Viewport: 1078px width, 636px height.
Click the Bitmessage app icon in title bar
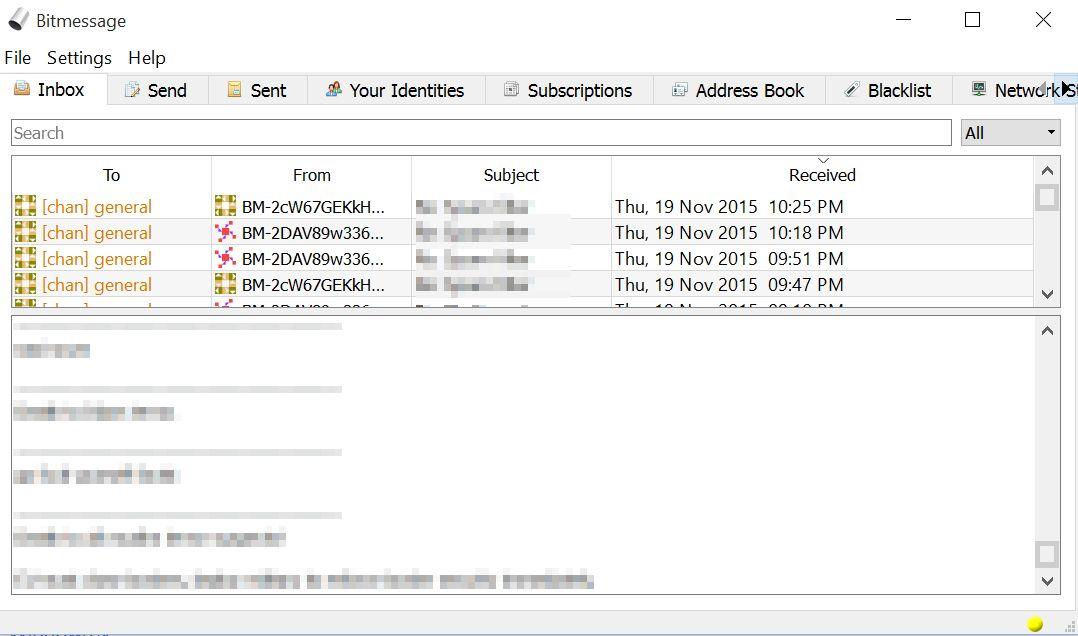[x=19, y=20]
